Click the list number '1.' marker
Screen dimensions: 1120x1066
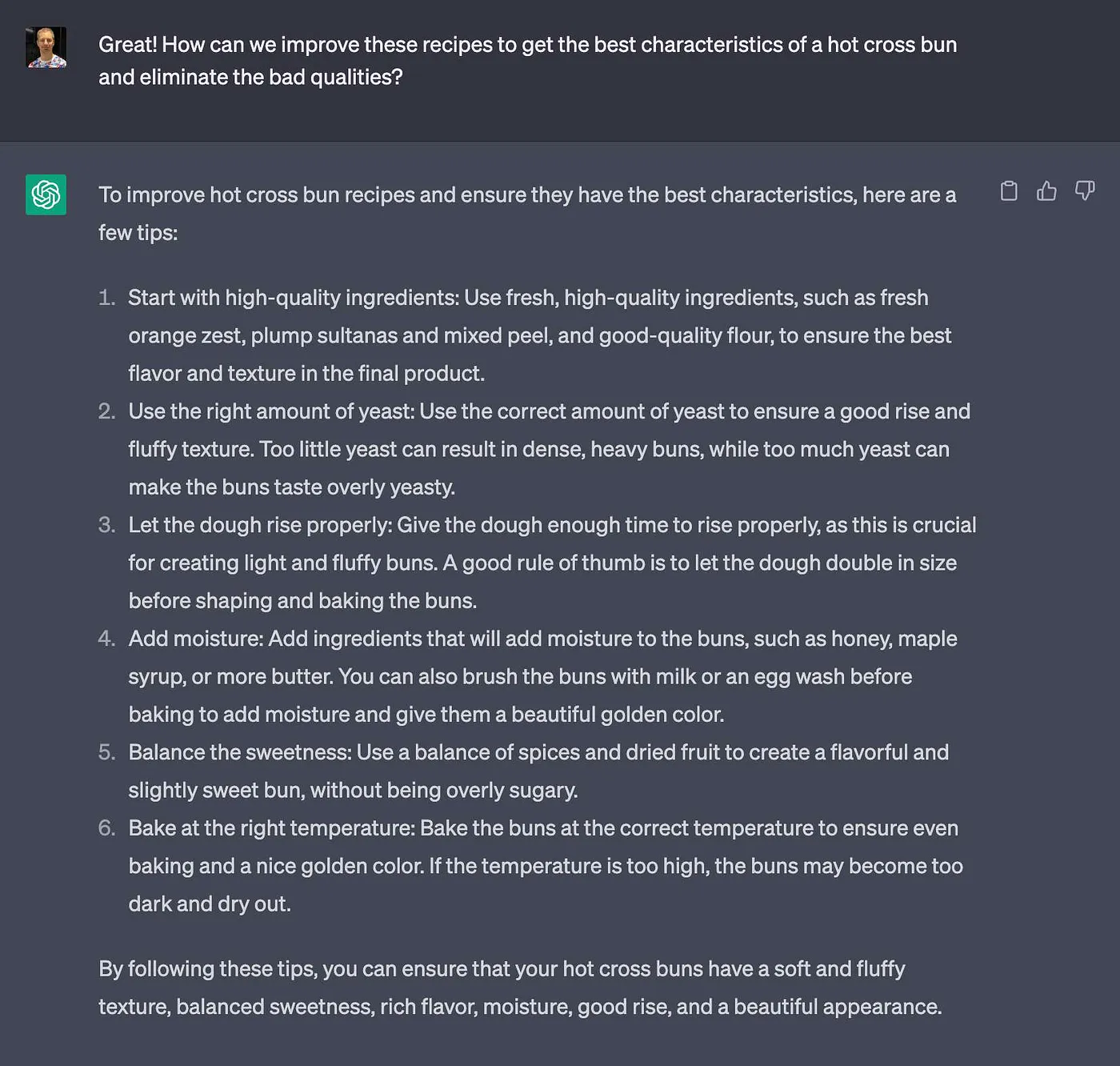pos(106,298)
